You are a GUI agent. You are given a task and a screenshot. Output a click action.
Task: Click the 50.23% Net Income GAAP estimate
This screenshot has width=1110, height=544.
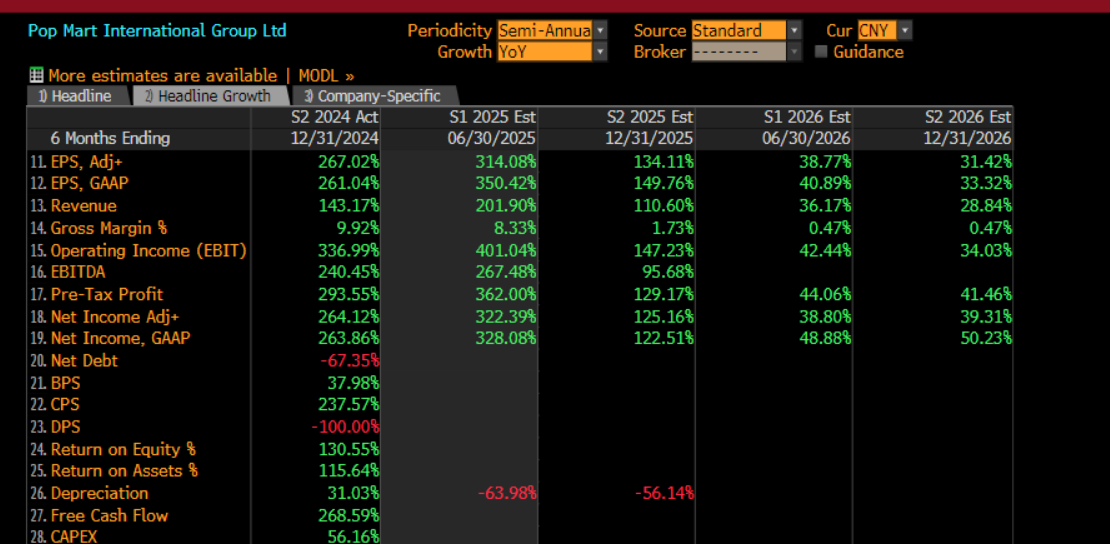984,338
